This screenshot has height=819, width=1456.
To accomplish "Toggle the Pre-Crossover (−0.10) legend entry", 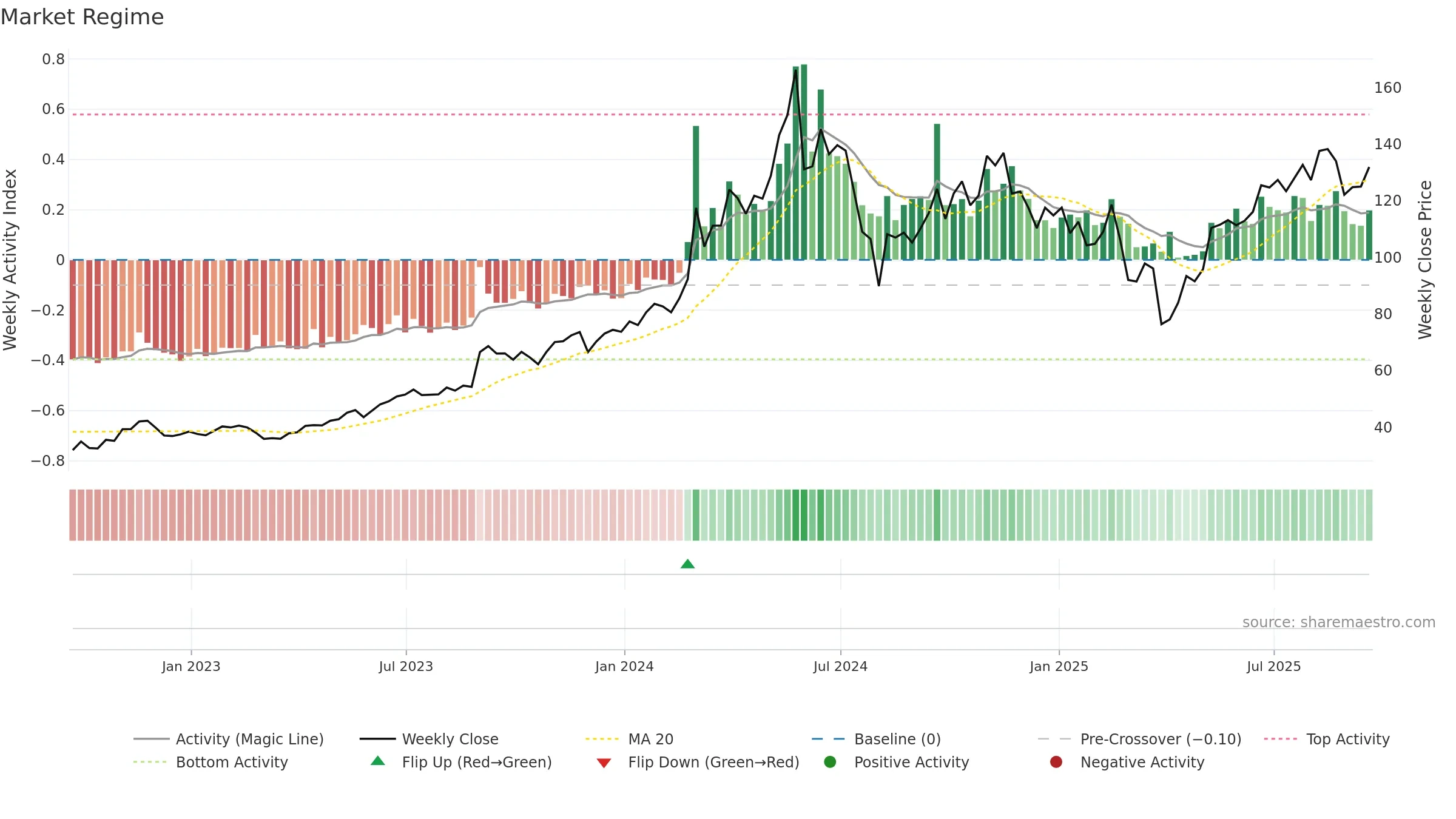I will point(1139,739).
